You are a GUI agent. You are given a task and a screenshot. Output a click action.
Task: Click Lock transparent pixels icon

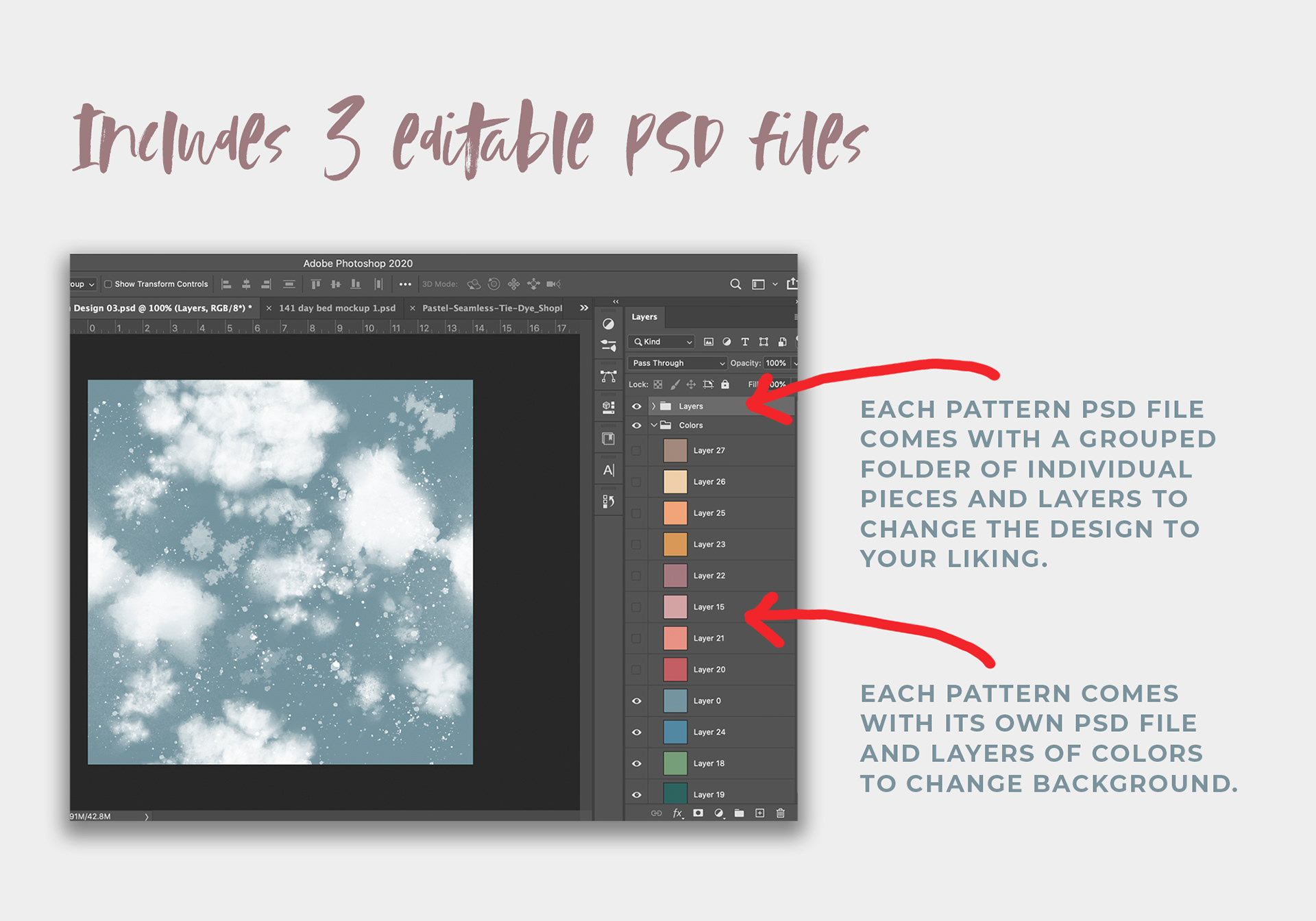point(658,384)
